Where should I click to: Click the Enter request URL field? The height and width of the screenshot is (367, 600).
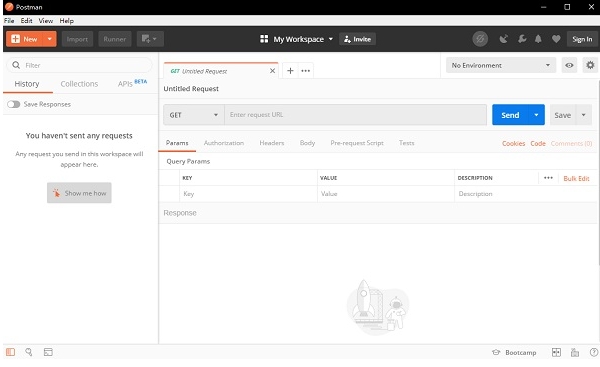click(355, 115)
